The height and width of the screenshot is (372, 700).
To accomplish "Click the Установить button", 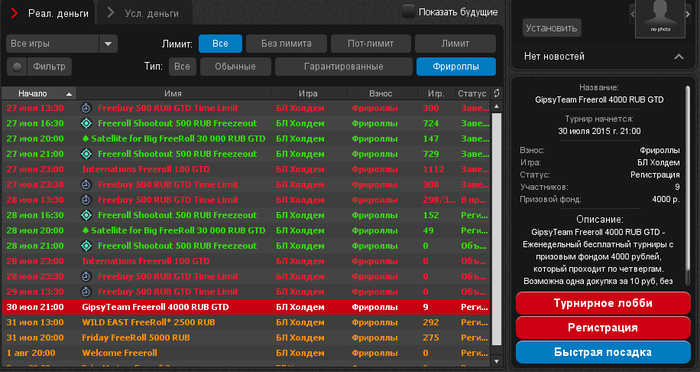I will point(552,28).
